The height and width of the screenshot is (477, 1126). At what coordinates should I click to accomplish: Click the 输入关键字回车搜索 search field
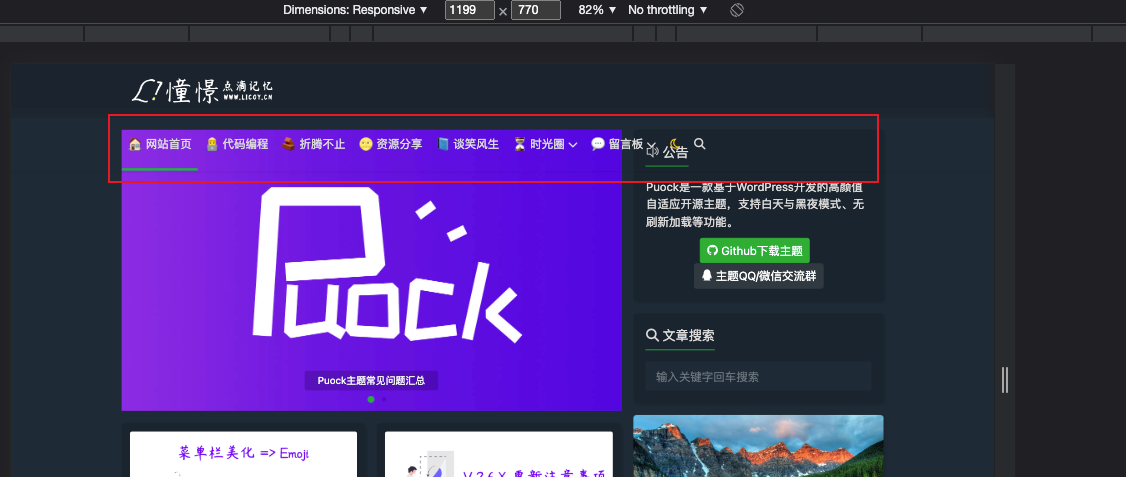click(x=758, y=376)
